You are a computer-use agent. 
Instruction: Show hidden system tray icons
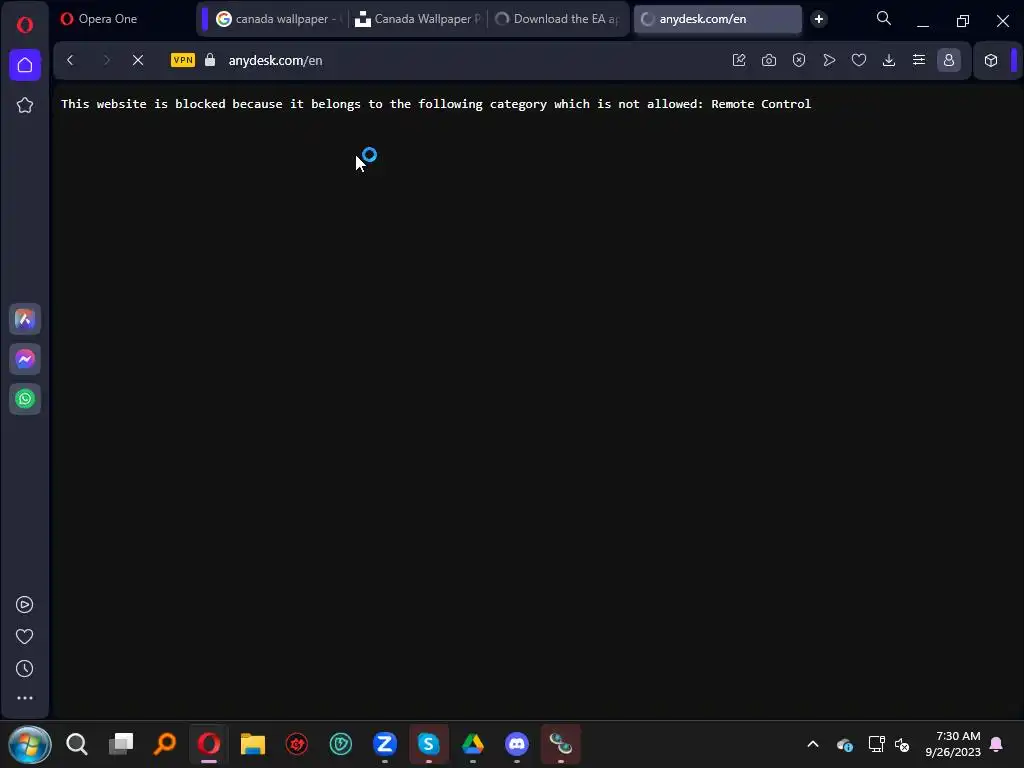(813, 744)
